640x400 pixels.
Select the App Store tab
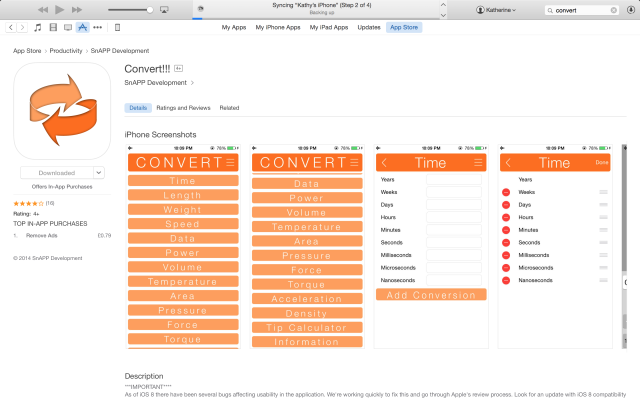[404, 27]
